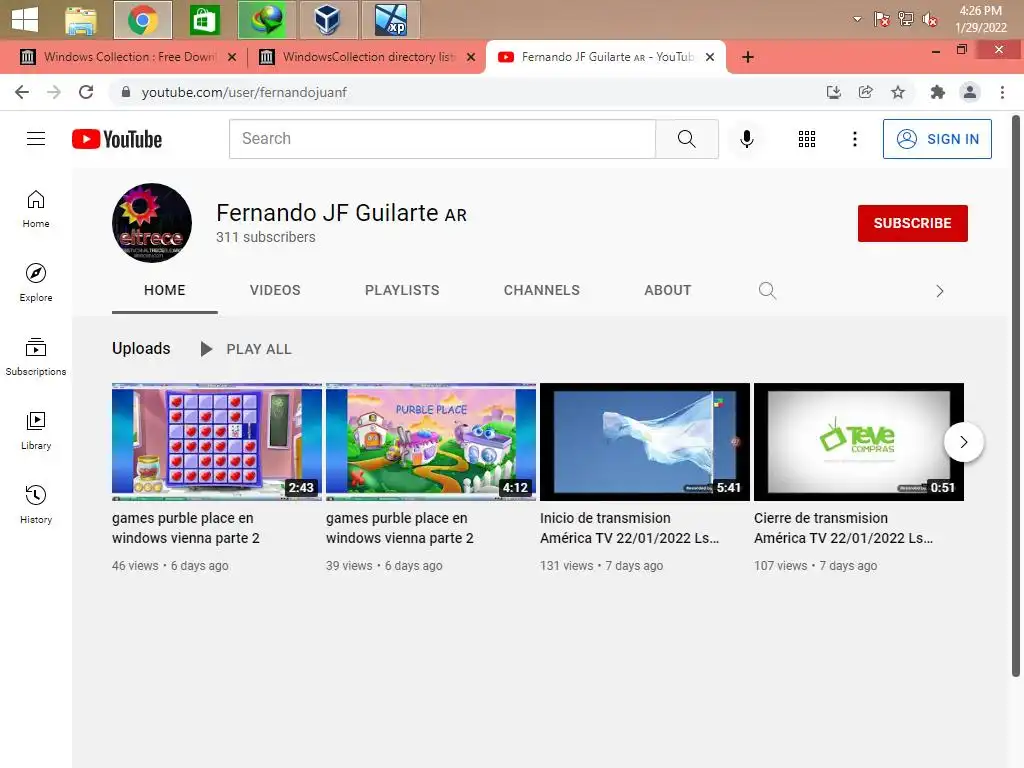This screenshot has height=768, width=1024.
Task: Switch to Playlists tab
Action: pyautogui.click(x=402, y=290)
